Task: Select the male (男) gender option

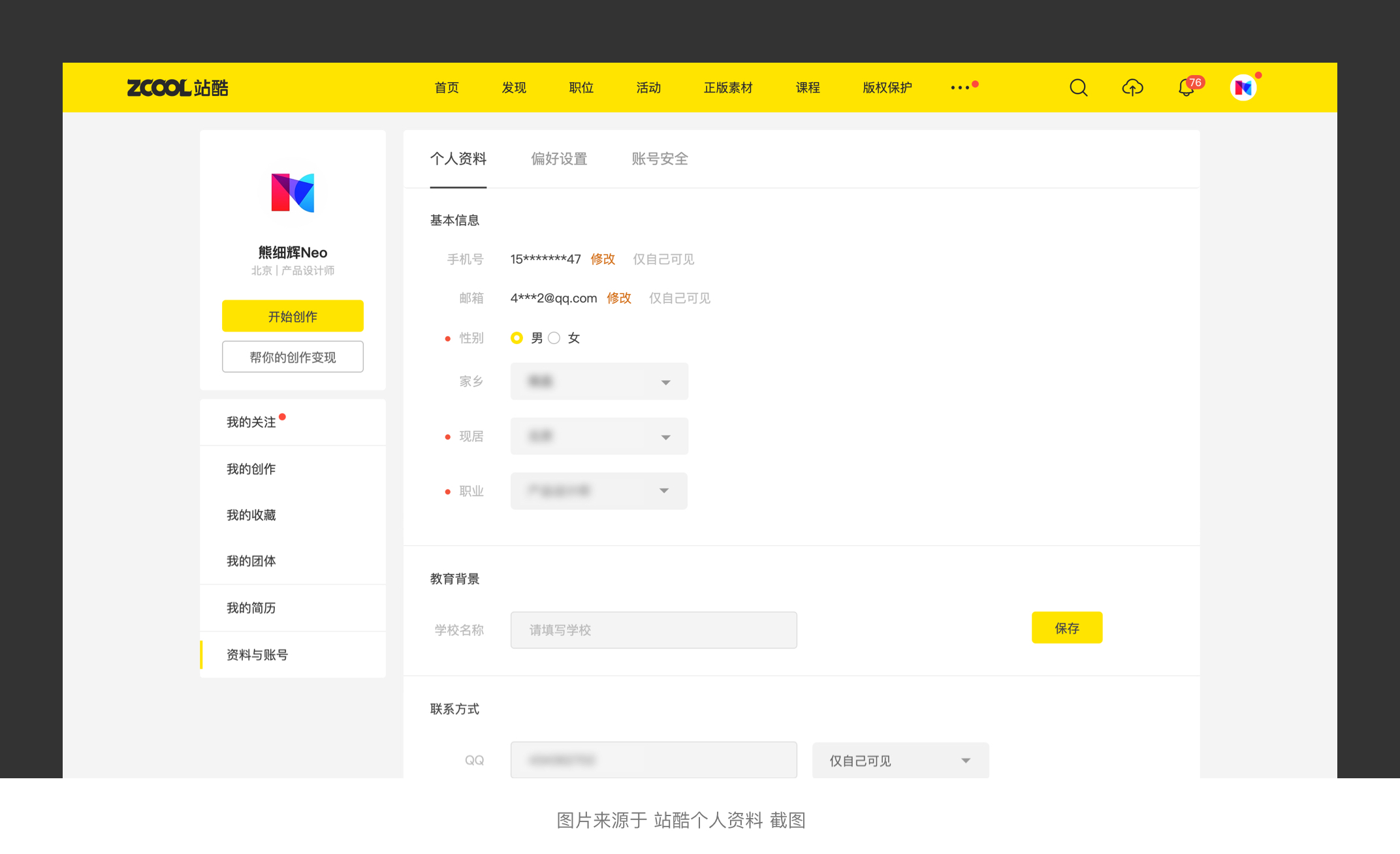Action: point(517,338)
